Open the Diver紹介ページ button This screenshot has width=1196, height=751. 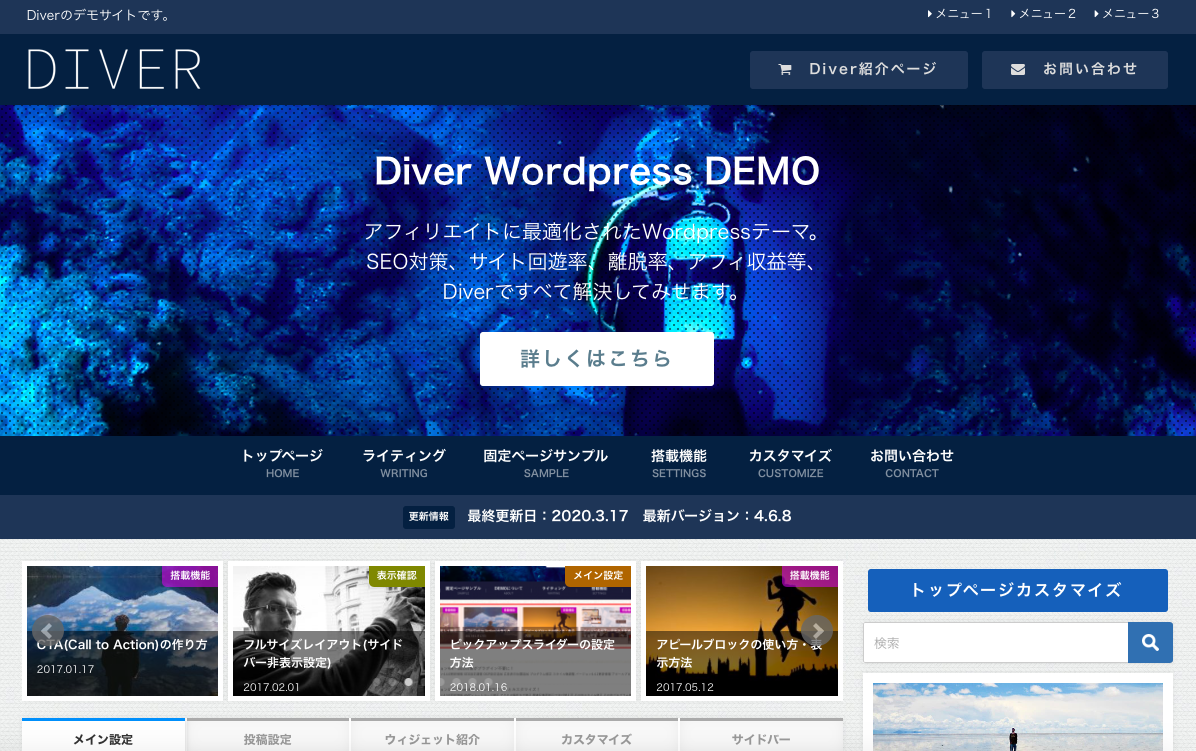click(859, 69)
